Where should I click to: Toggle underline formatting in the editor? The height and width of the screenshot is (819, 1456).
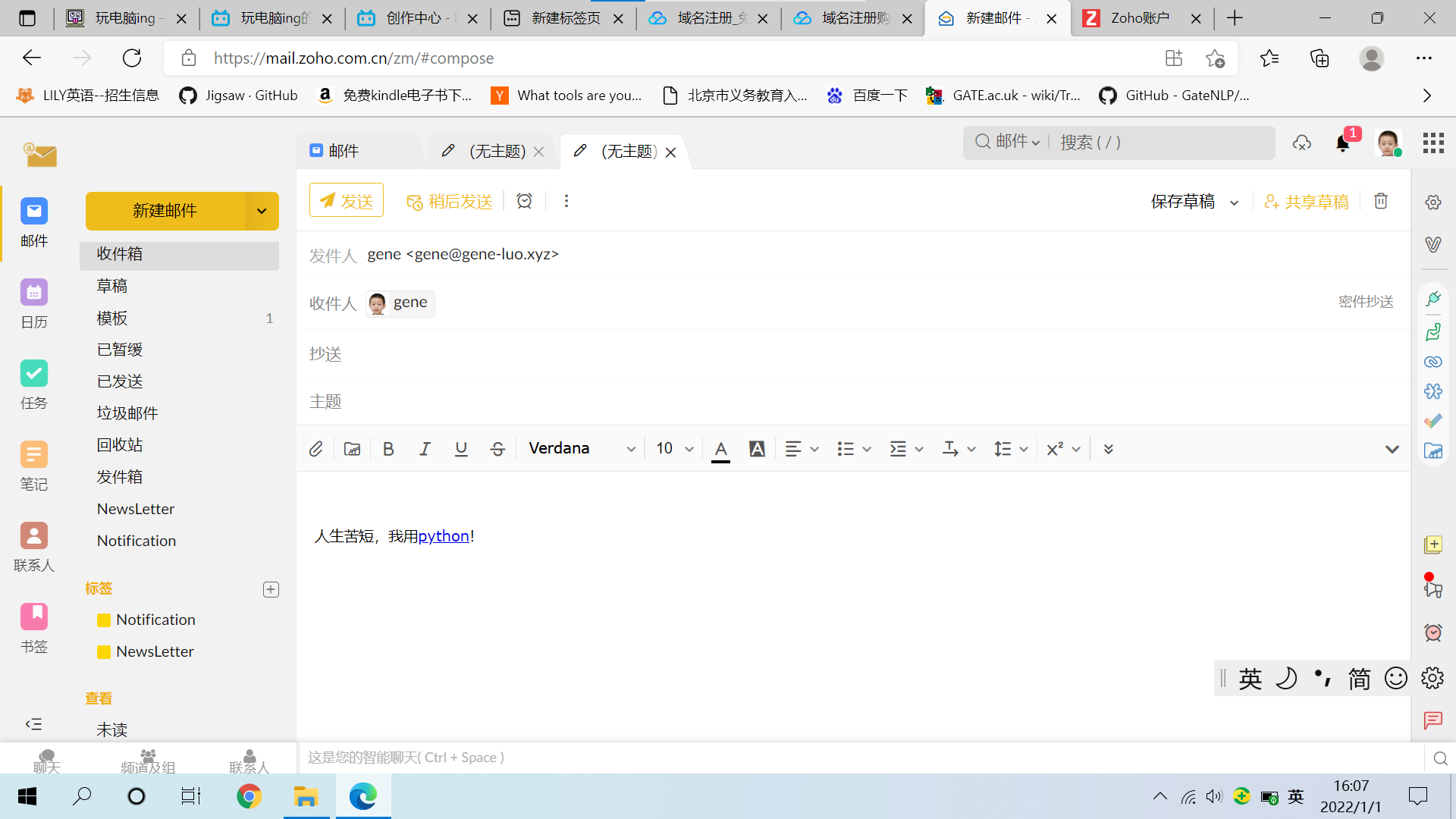point(461,448)
